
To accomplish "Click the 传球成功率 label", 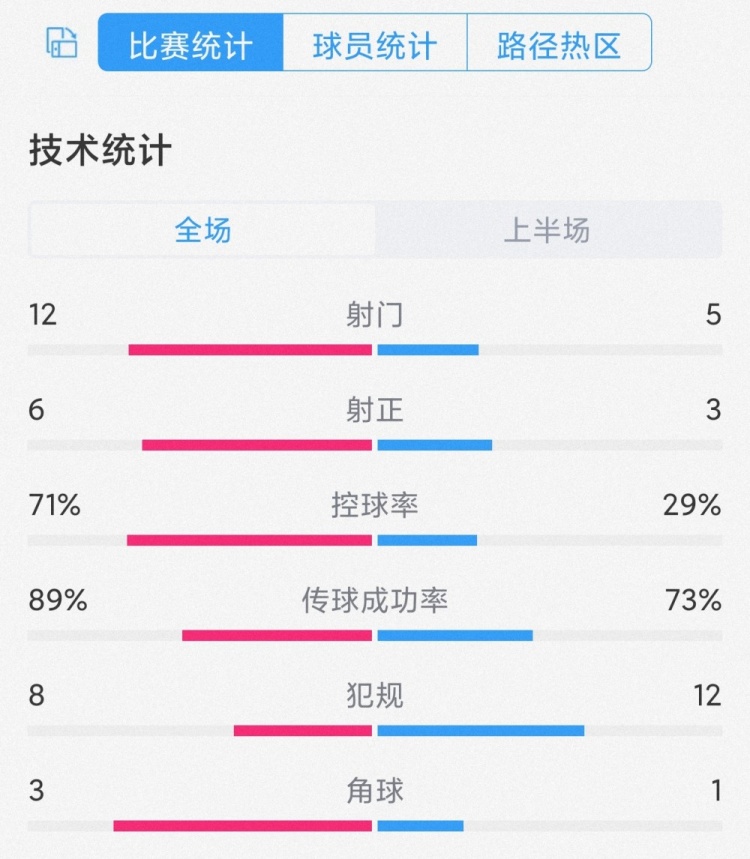I will [375, 600].
